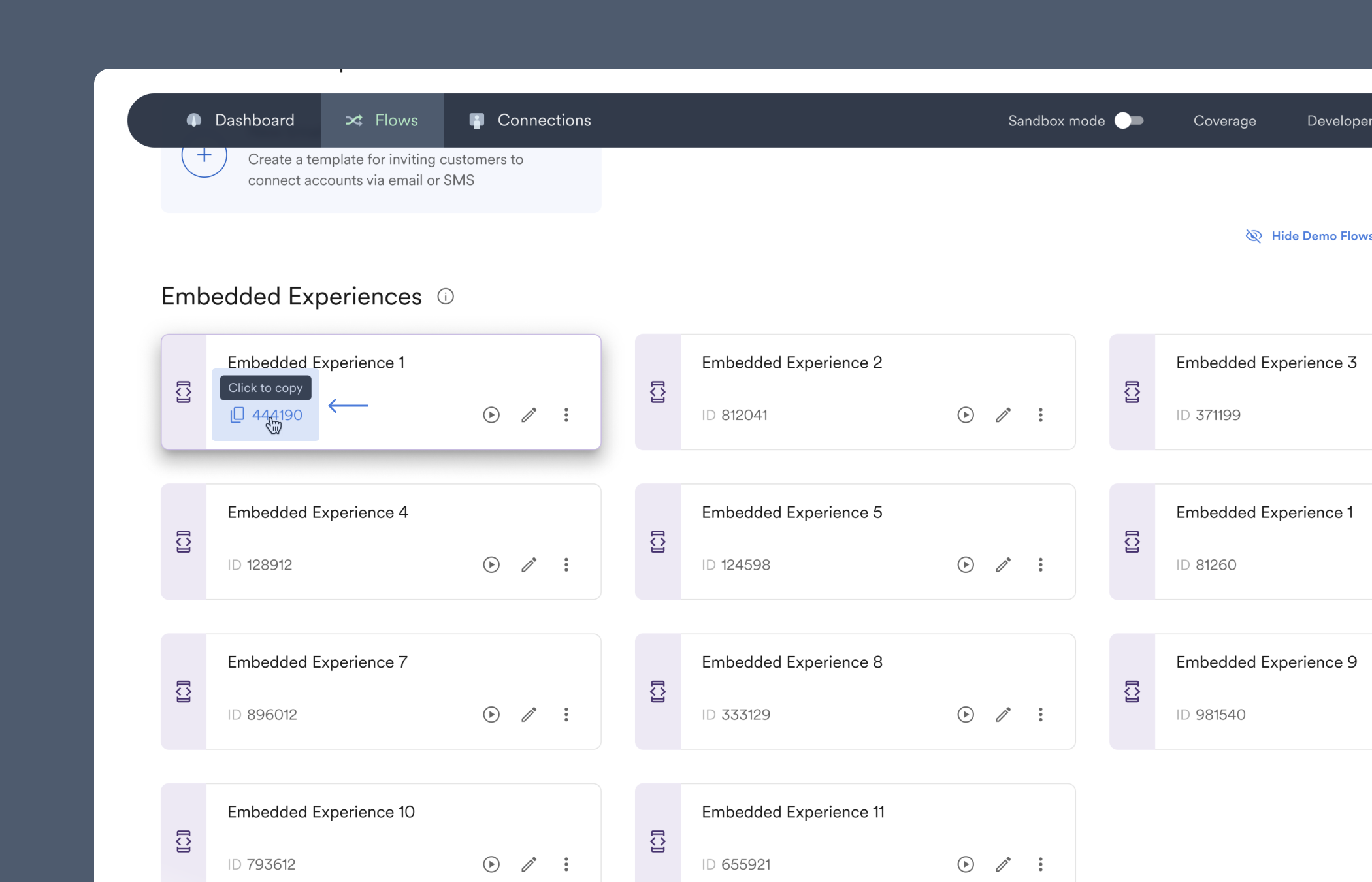The width and height of the screenshot is (1372, 882).
Task: Click the info icon beside Embedded Experiences heading
Action: point(446,297)
